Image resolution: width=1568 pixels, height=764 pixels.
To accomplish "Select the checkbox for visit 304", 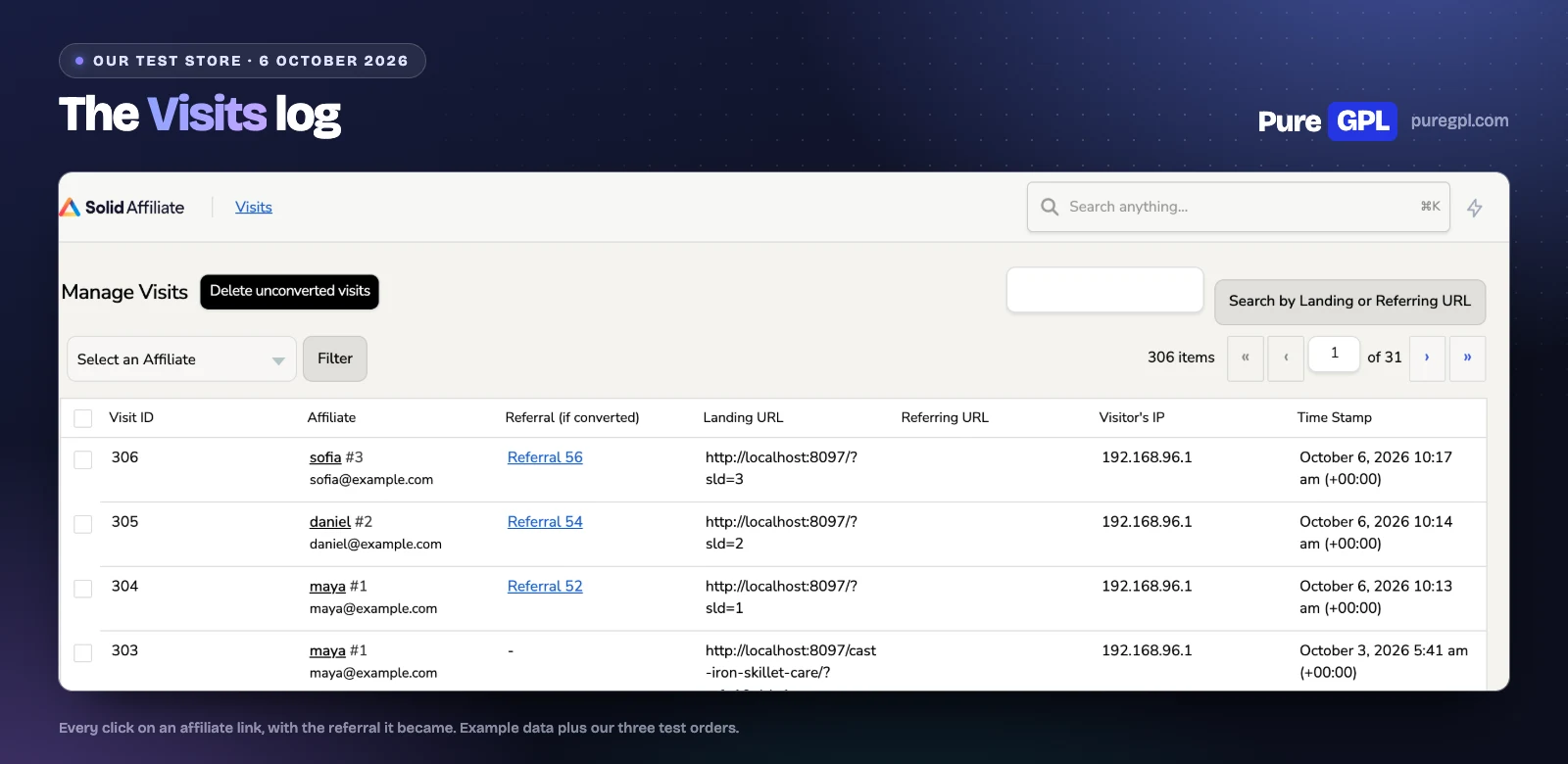I will click(x=83, y=589).
